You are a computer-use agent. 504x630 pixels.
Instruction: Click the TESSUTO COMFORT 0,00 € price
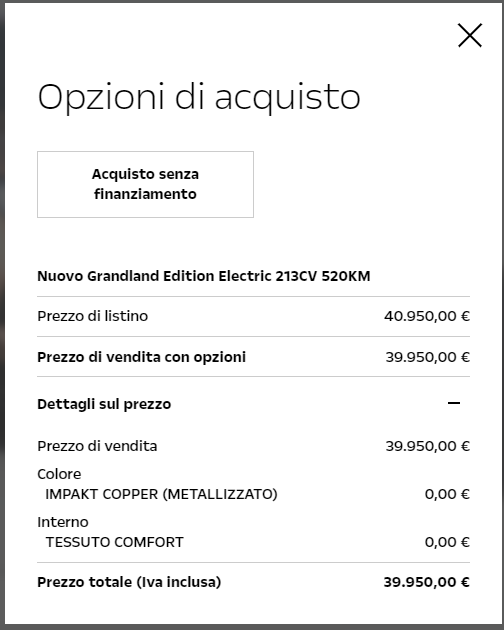447,542
